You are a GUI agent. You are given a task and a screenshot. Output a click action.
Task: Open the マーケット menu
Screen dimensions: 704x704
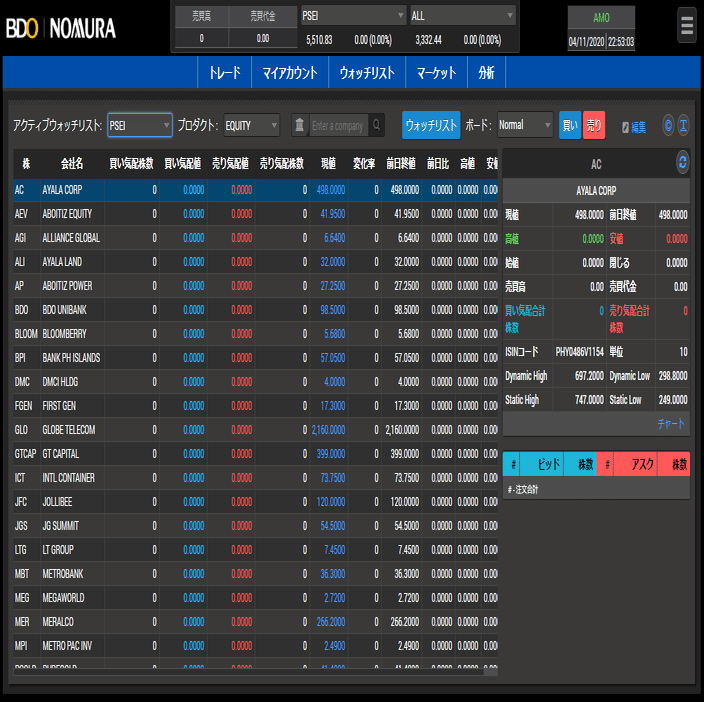436,72
